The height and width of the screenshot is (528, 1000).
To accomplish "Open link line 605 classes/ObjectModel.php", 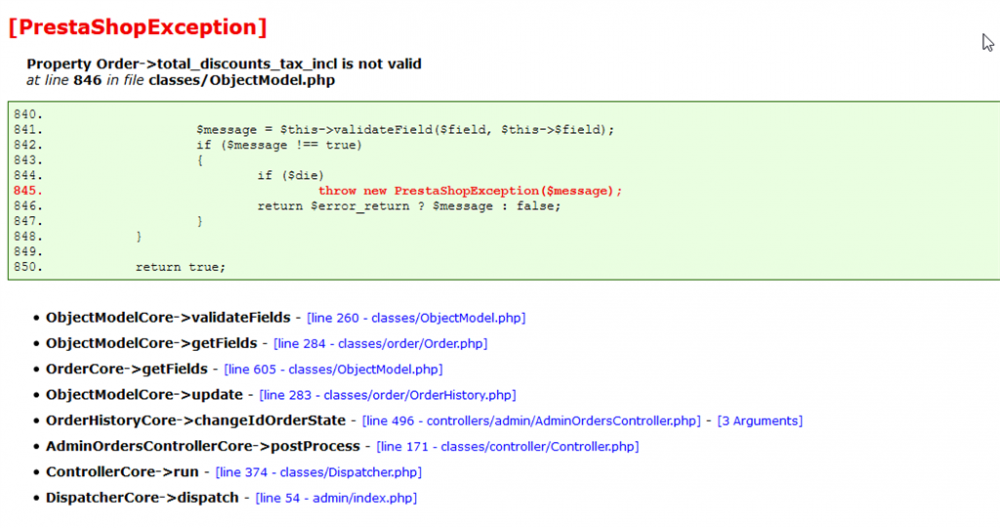I will click(333, 369).
